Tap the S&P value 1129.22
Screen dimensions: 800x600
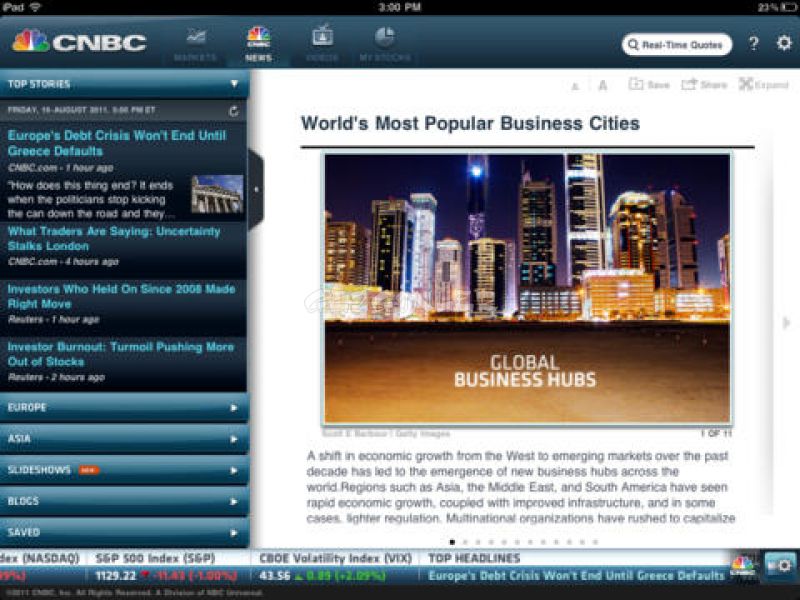point(116,576)
